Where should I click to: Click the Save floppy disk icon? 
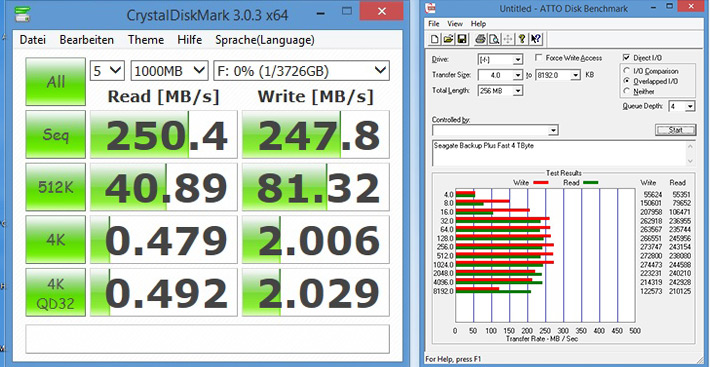pyautogui.click(x=462, y=39)
